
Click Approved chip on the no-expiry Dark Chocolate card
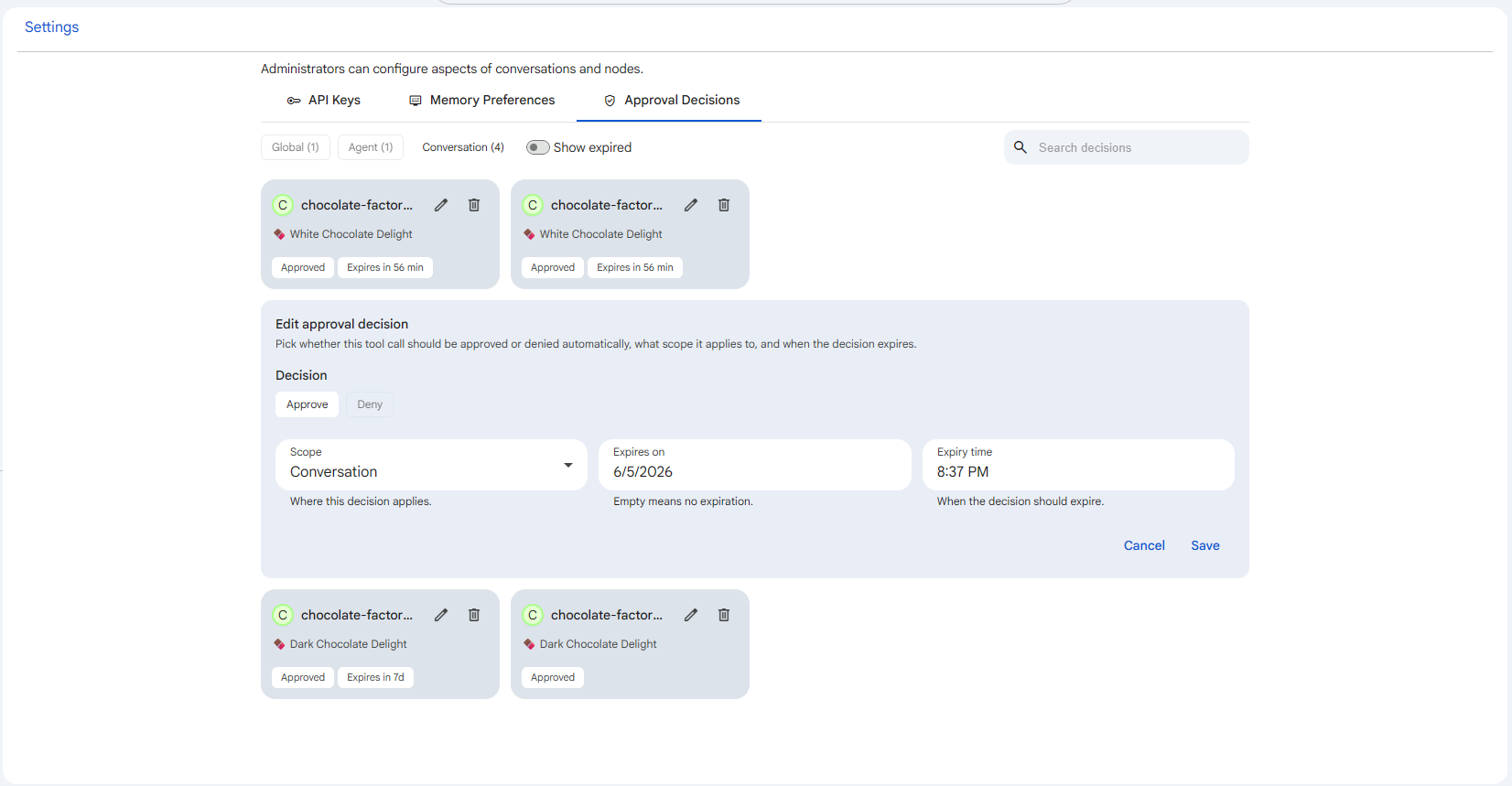553,677
